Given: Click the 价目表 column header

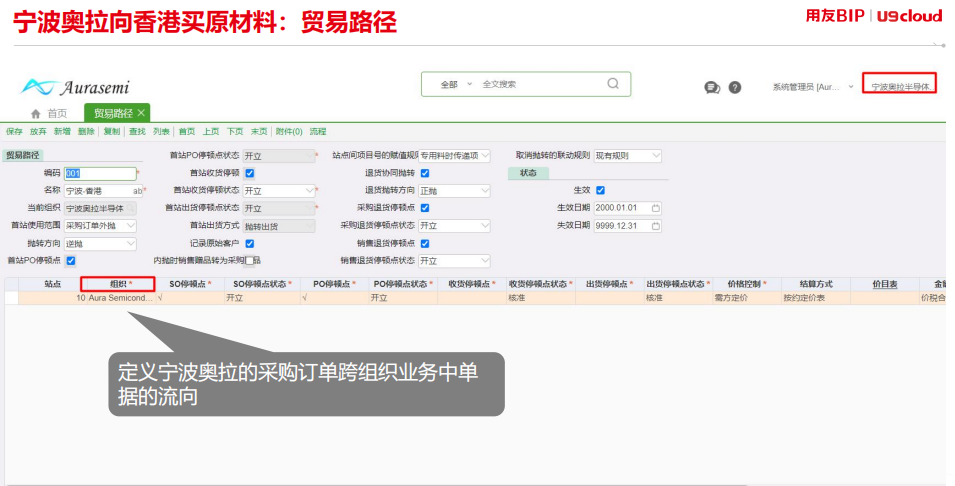Looking at the screenshot, I should pyautogui.click(x=884, y=284).
